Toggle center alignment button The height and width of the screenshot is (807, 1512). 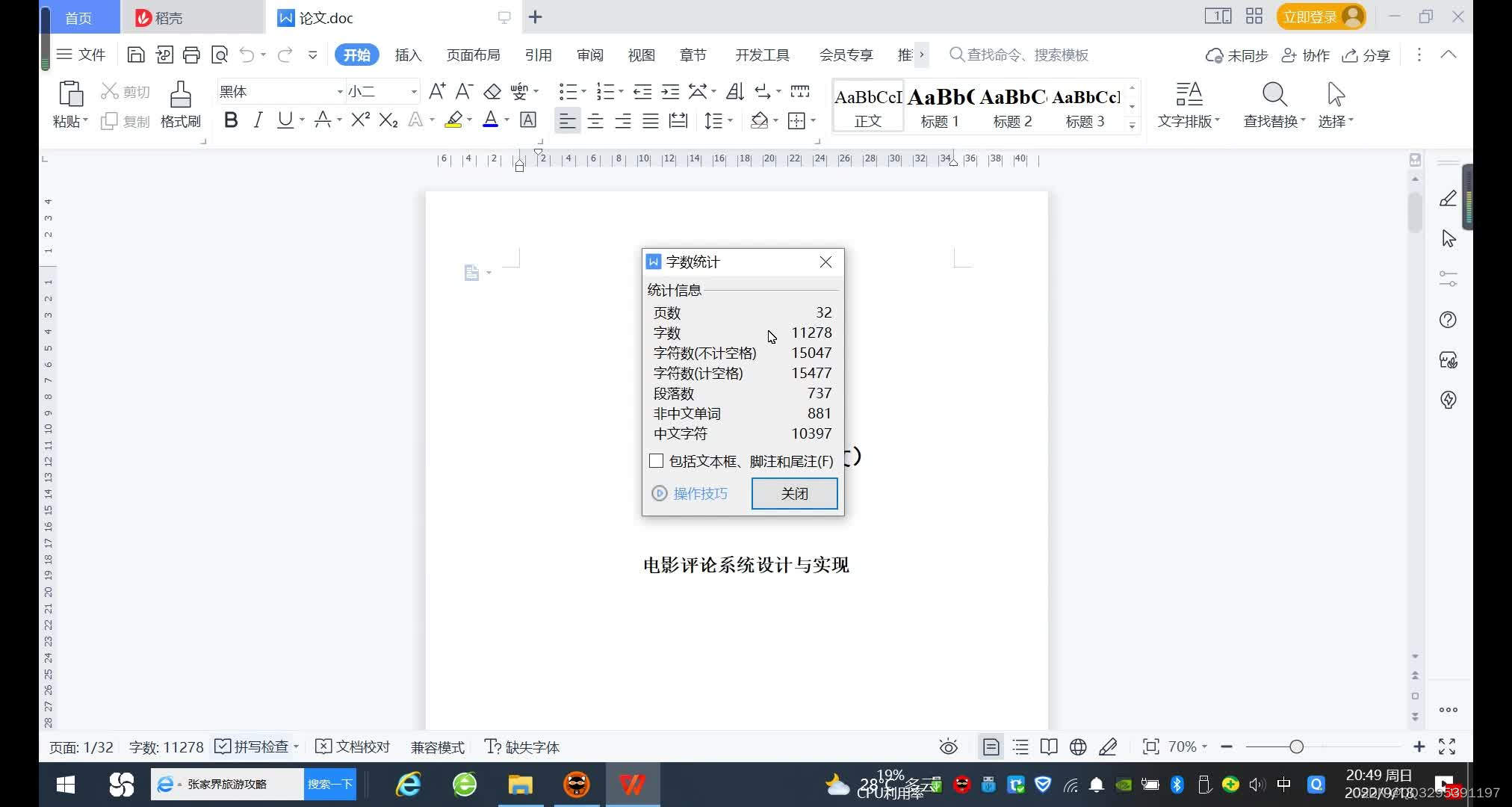(x=595, y=120)
